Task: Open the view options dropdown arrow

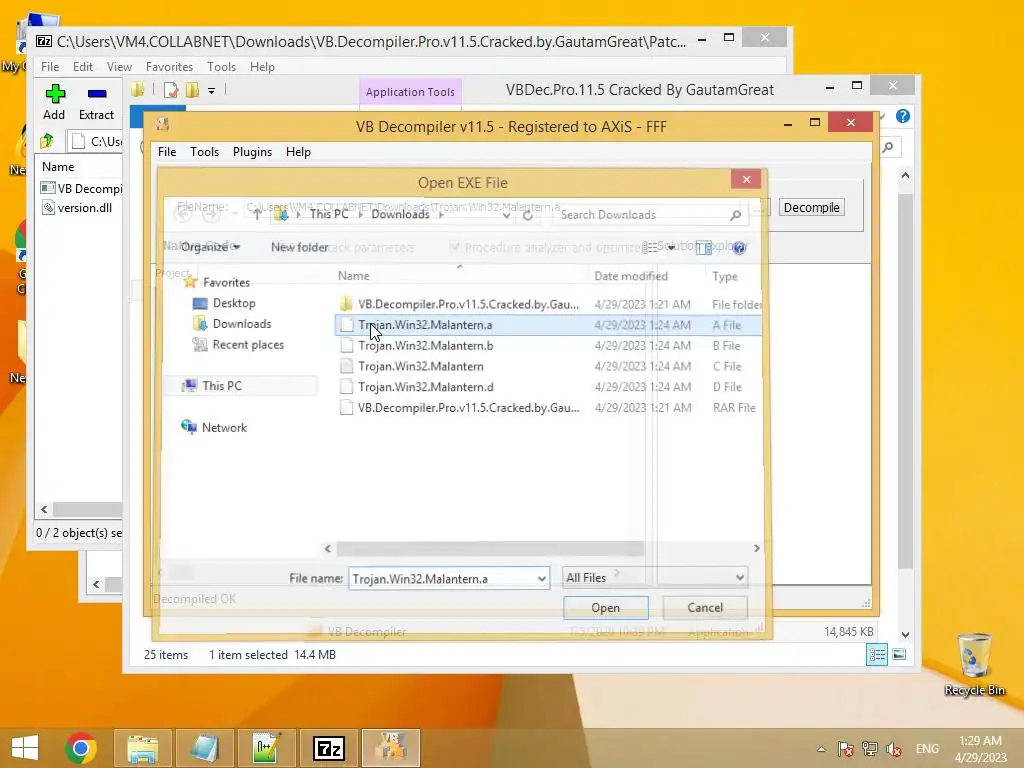Action: pyautogui.click(x=671, y=248)
